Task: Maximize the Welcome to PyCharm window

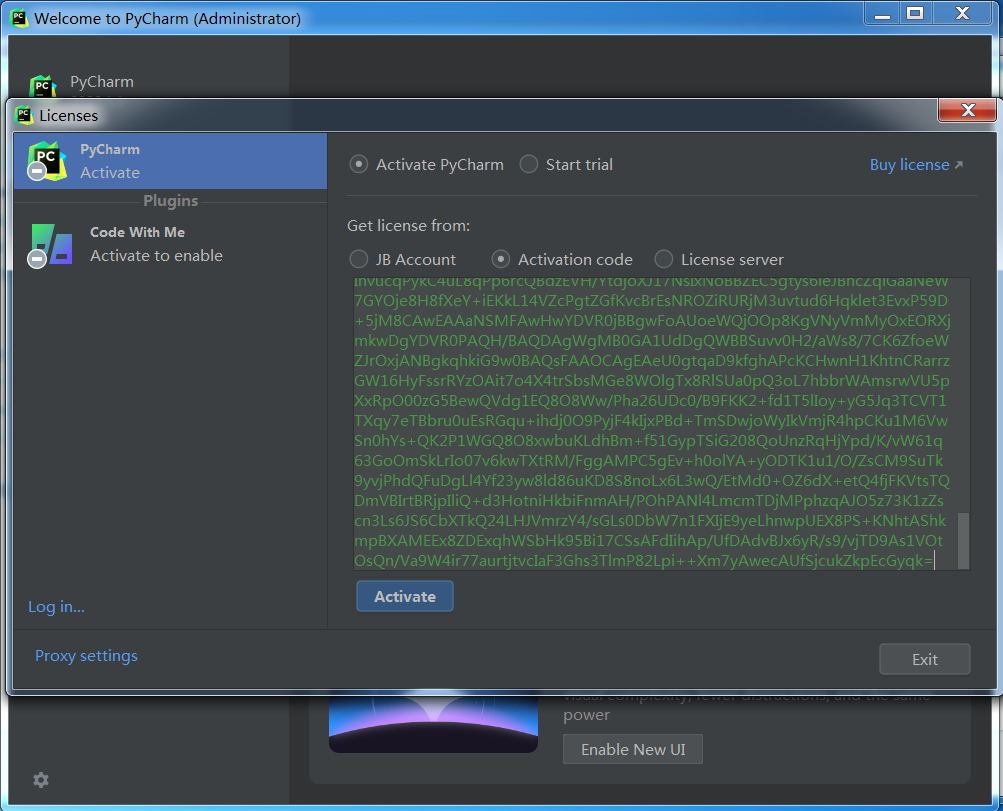Action: point(915,14)
